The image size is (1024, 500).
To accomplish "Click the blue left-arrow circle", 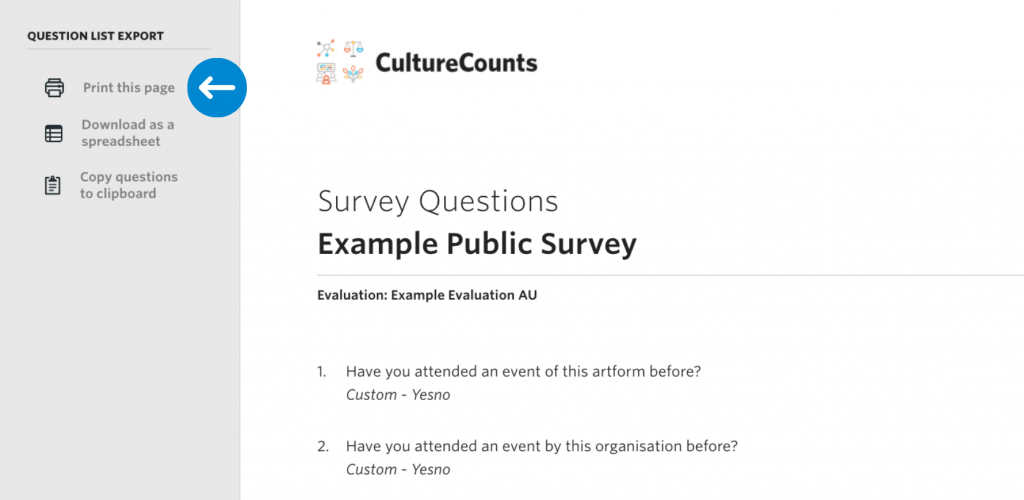I will point(217,87).
